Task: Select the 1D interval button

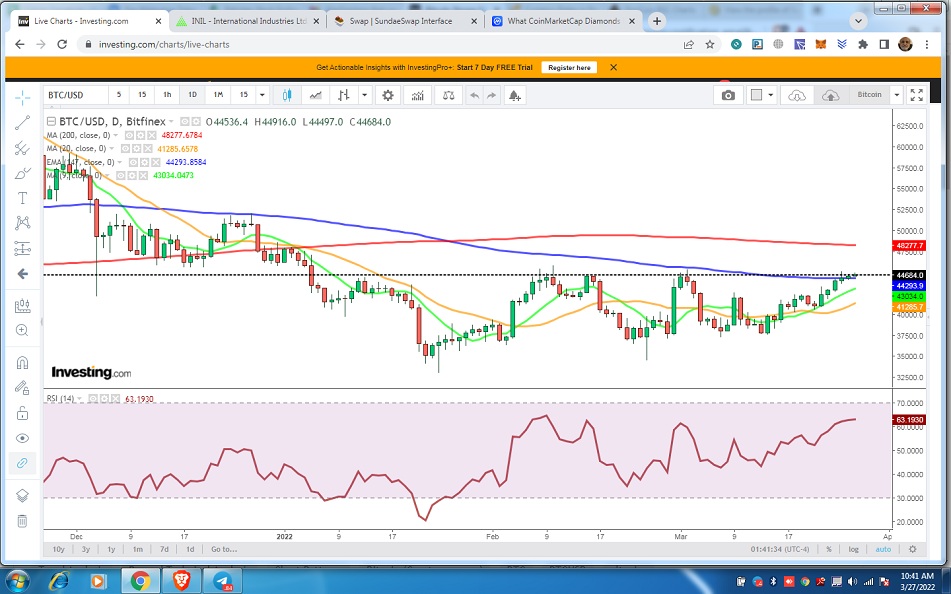Action: coord(192,95)
